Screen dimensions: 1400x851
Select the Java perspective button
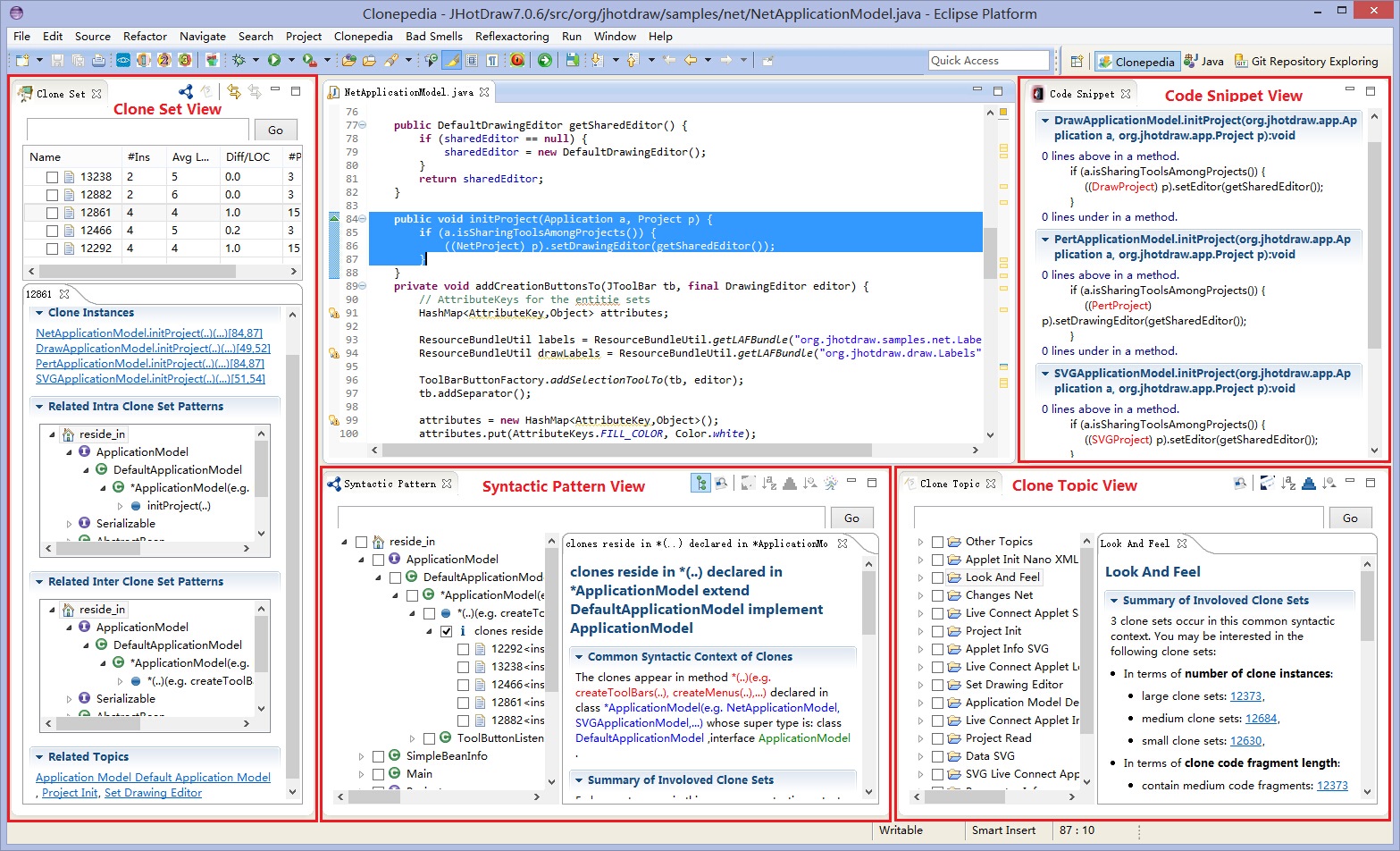pos(1203,61)
